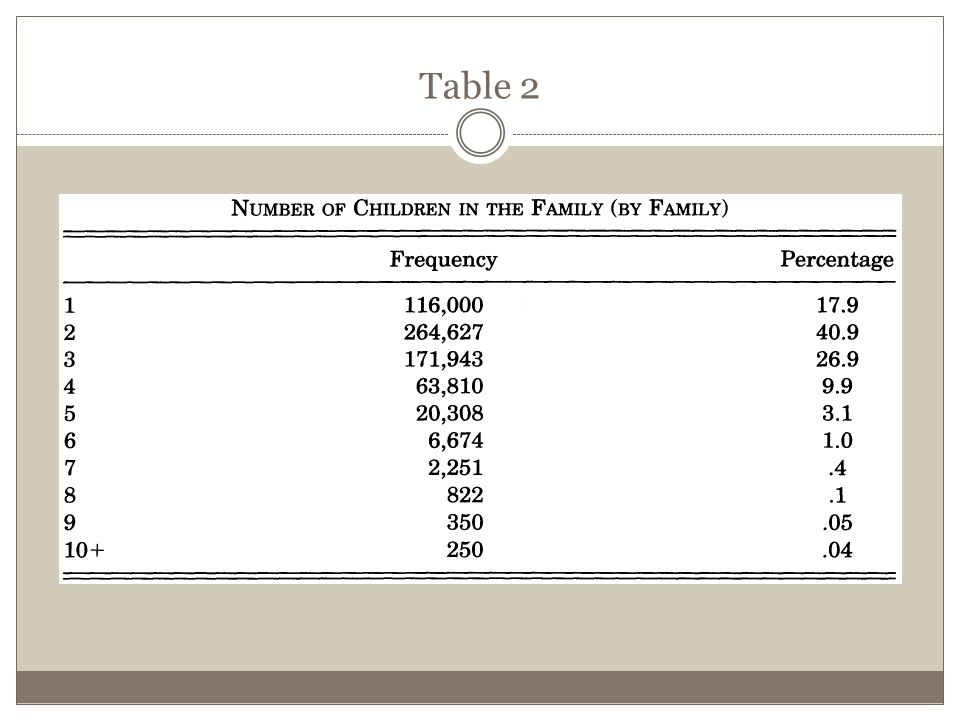
Task: Click the frequency value 6,674
Action: tap(456, 440)
